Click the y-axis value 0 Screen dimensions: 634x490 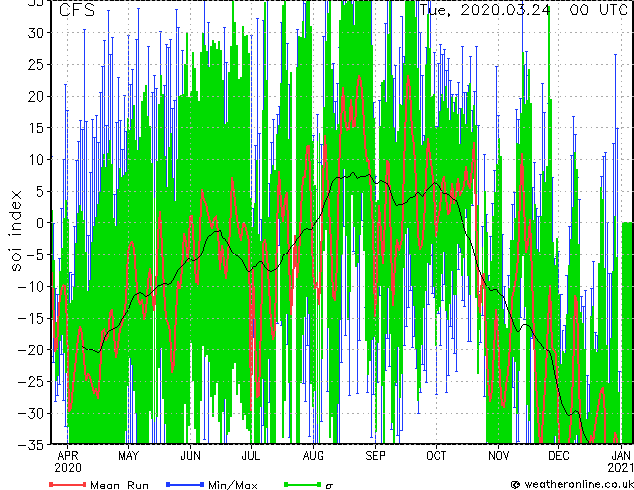point(41,223)
